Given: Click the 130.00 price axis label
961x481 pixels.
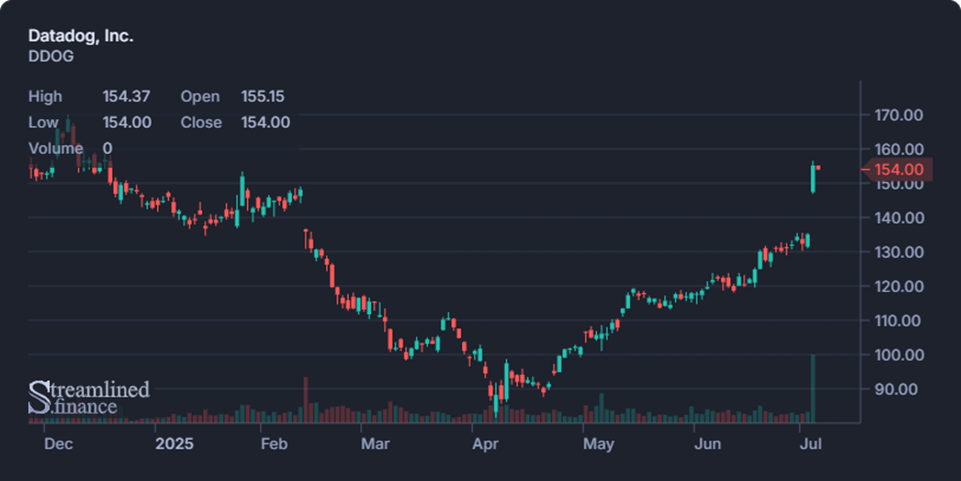Looking at the screenshot, I should coord(898,252).
